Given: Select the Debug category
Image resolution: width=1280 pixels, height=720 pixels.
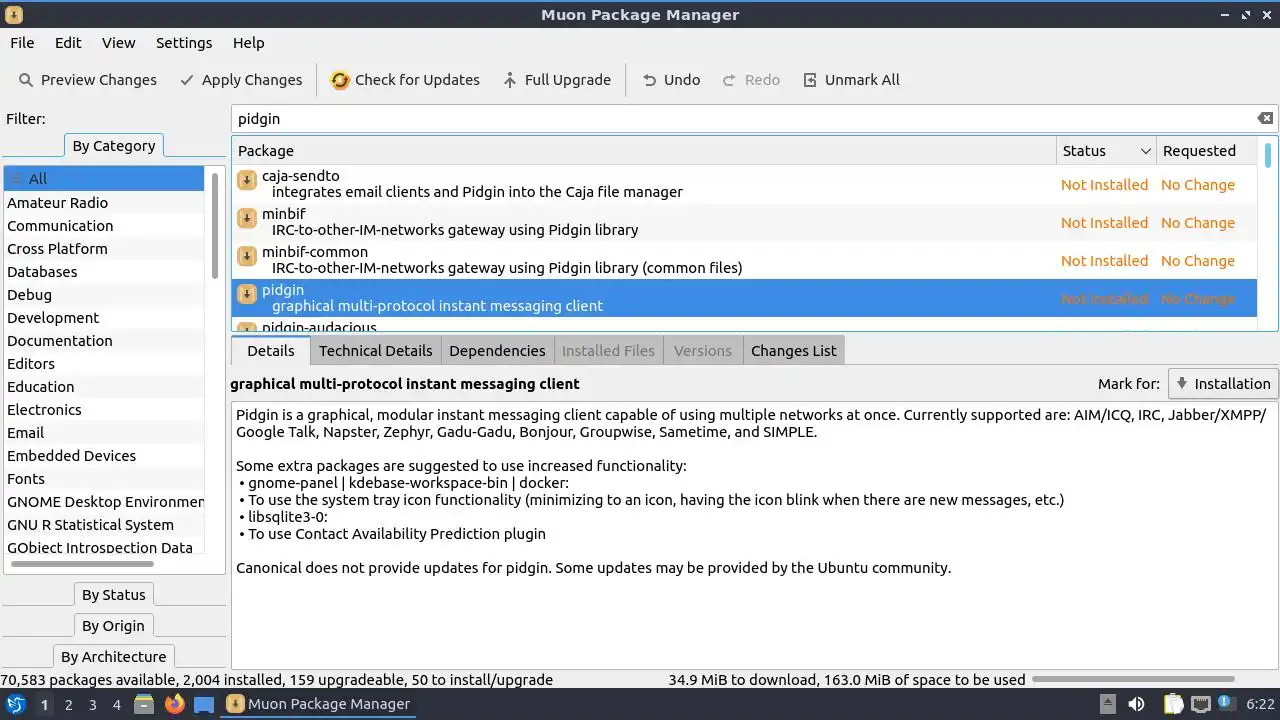Looking at the screenshot, I should pyautogui.click(x=103, y=294).
